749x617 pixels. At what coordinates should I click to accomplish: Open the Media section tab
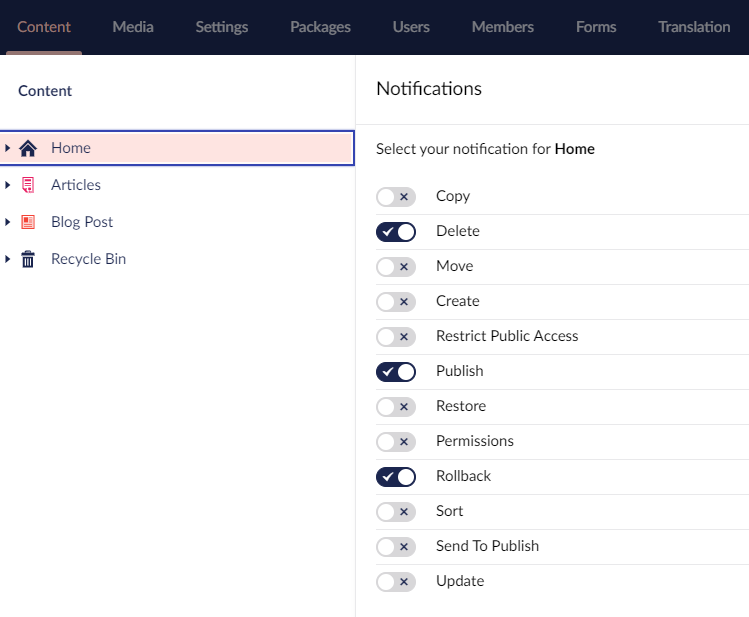click(133, 27)
